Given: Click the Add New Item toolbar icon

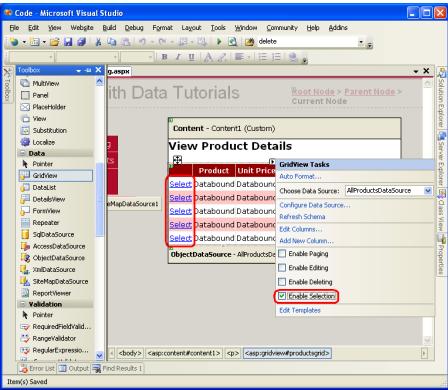Looking at the screenshot, I should (35, 42).
